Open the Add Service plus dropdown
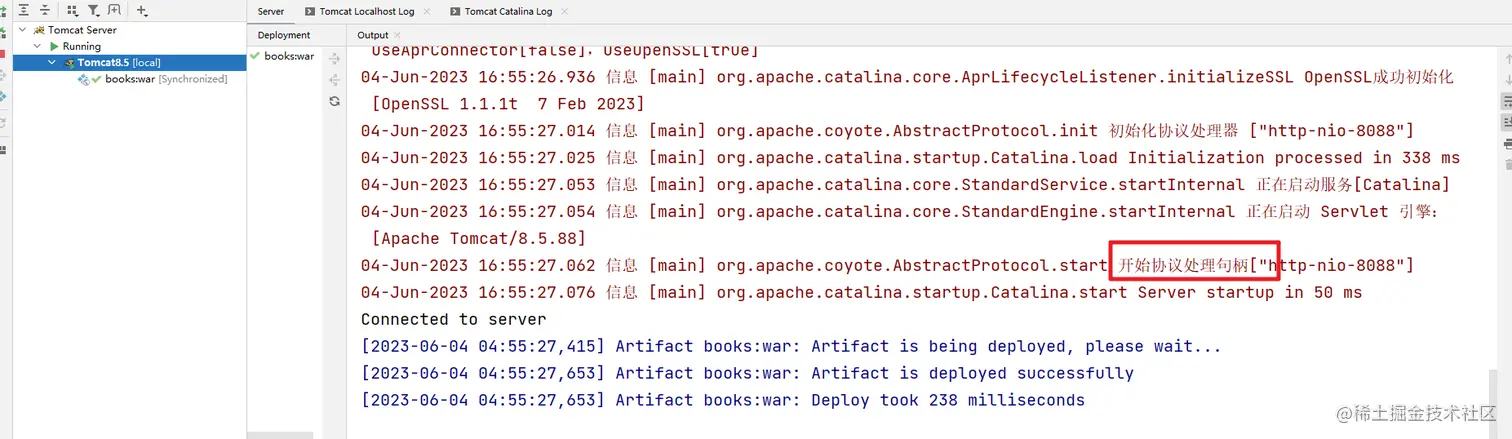 pos(142,11)
